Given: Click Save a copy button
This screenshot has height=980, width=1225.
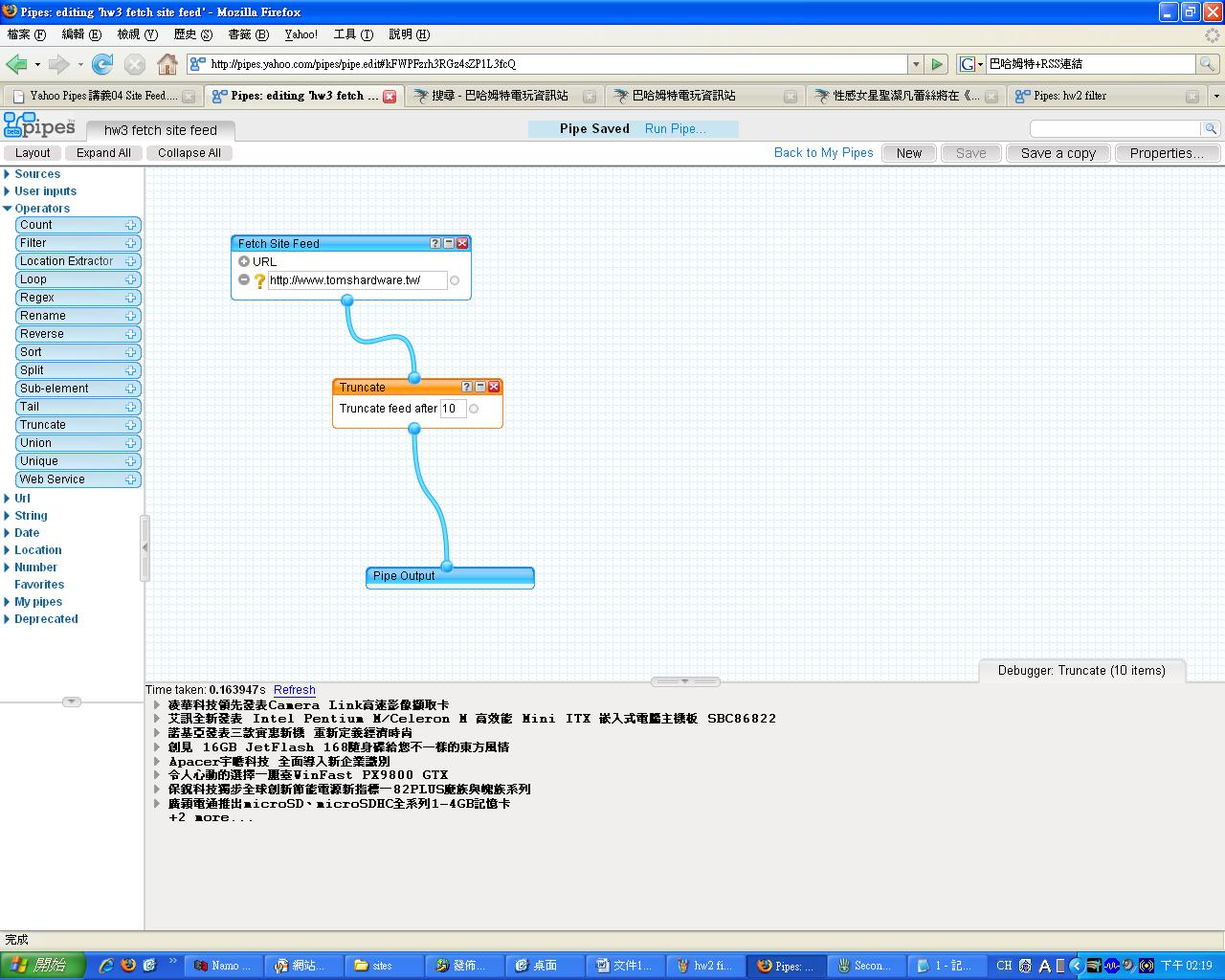Looking at the screenshot, I should pos(1058,153).
